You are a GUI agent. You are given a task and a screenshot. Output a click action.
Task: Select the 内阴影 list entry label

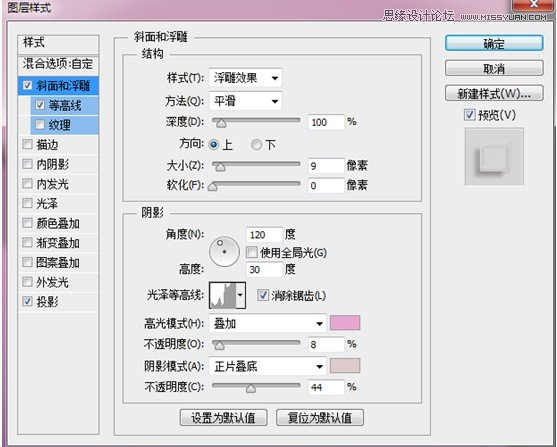(53, 164)
